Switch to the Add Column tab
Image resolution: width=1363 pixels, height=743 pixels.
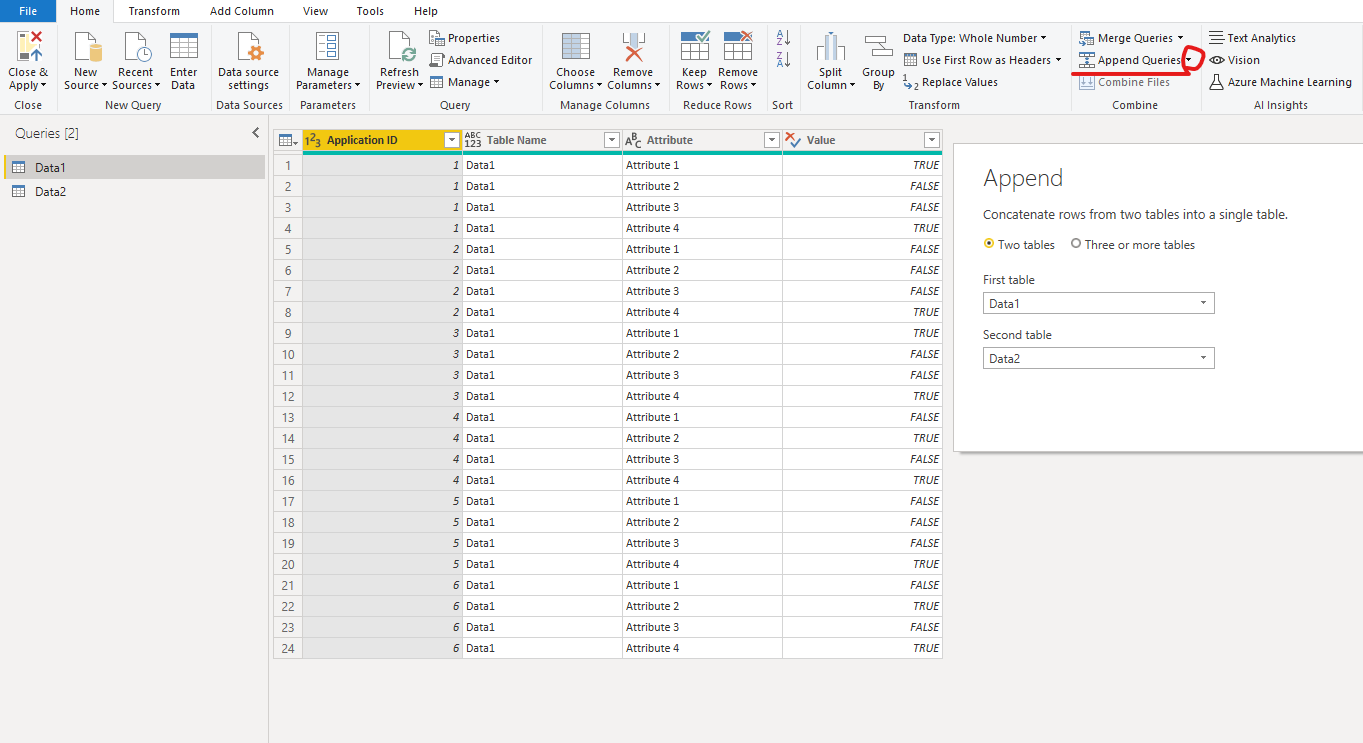point(242,11)
